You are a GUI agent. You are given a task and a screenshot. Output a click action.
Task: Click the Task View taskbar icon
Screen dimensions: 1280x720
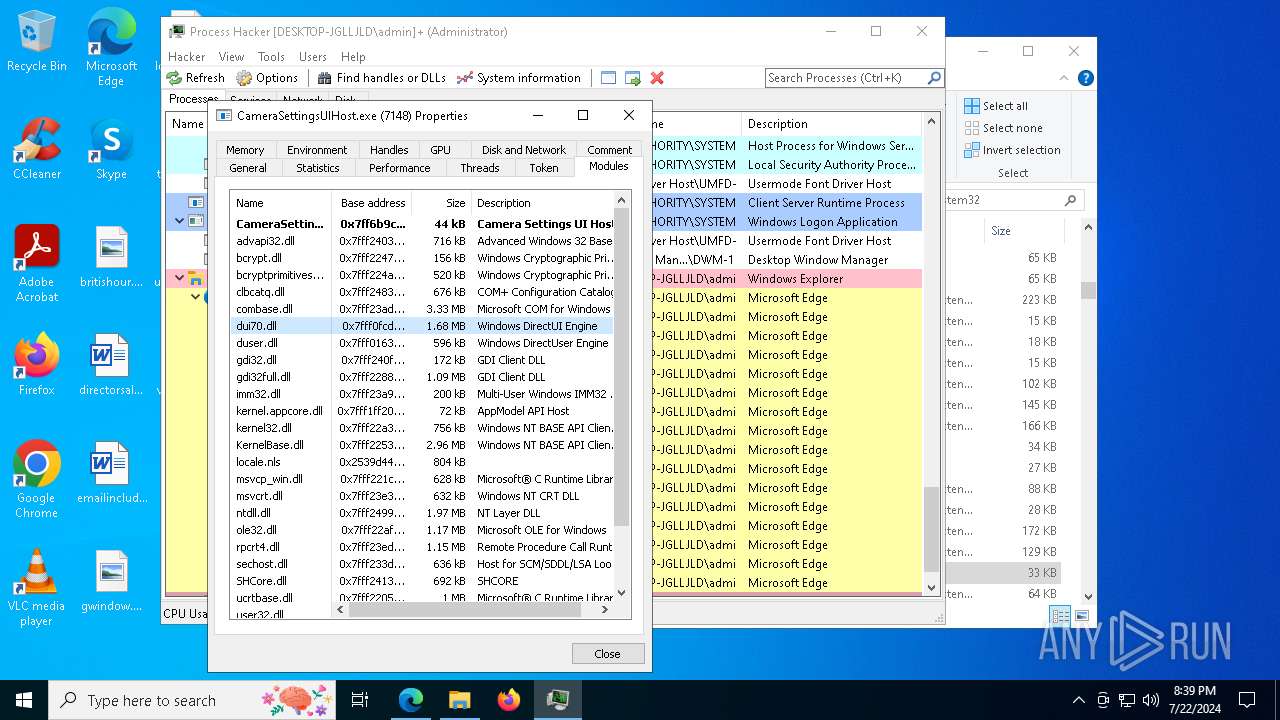coord(360,700)
